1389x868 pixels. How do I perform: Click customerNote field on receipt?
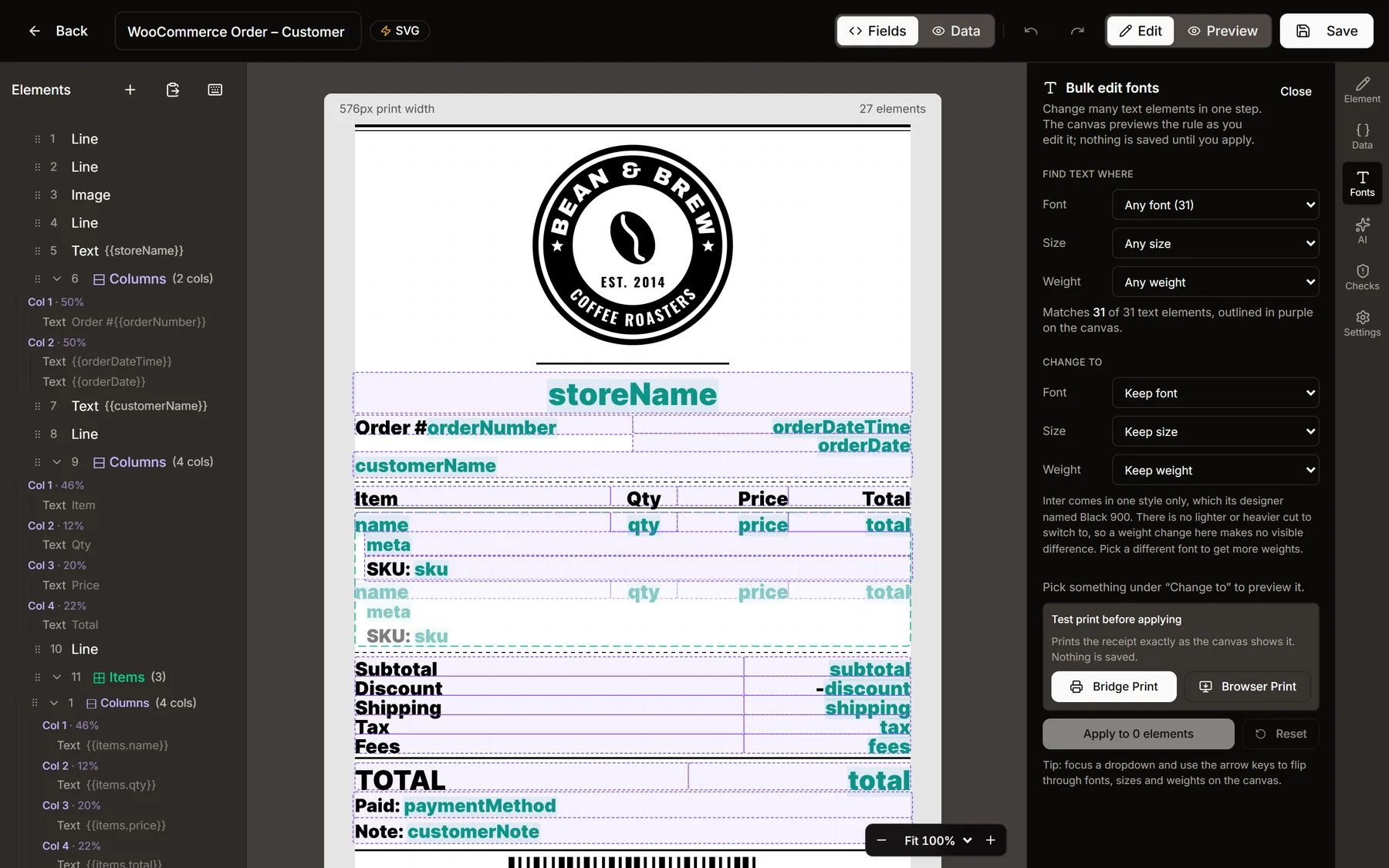coord(473,832)
